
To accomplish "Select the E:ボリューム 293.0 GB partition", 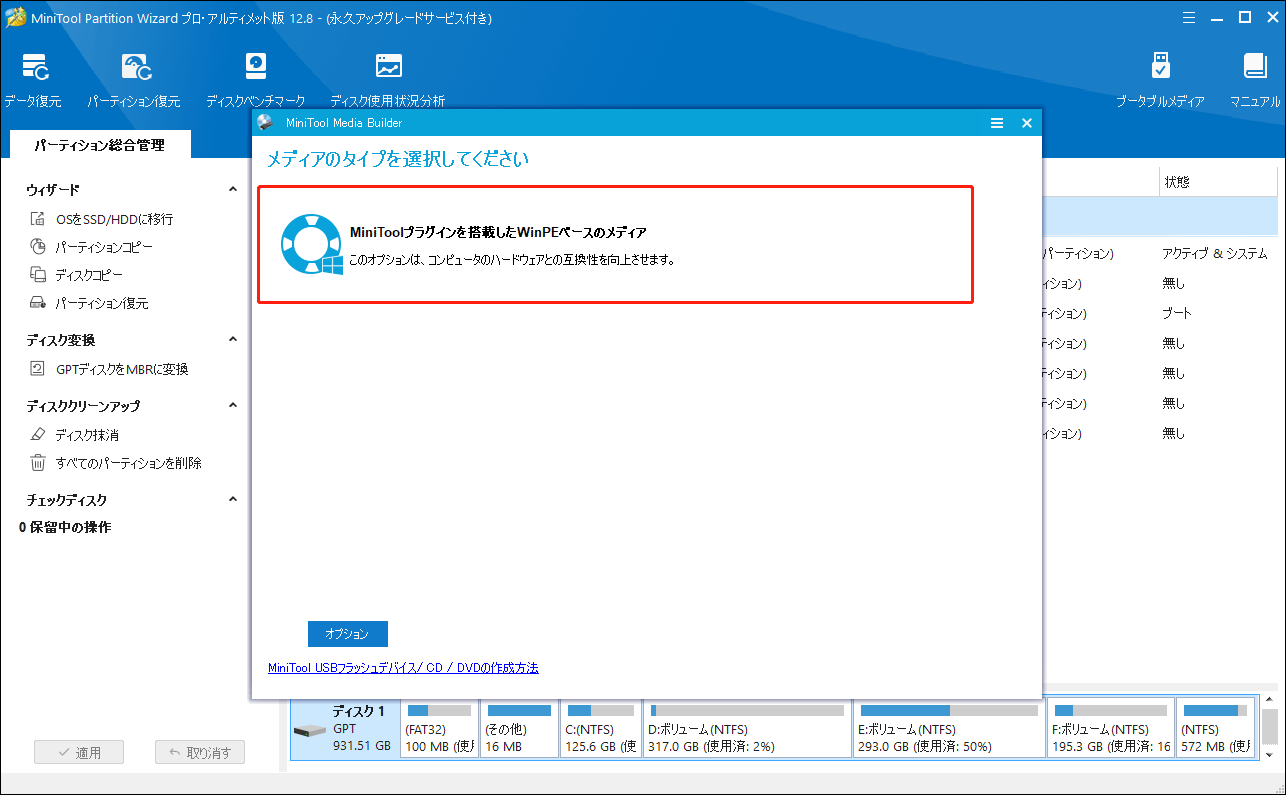I will [949, 728].
